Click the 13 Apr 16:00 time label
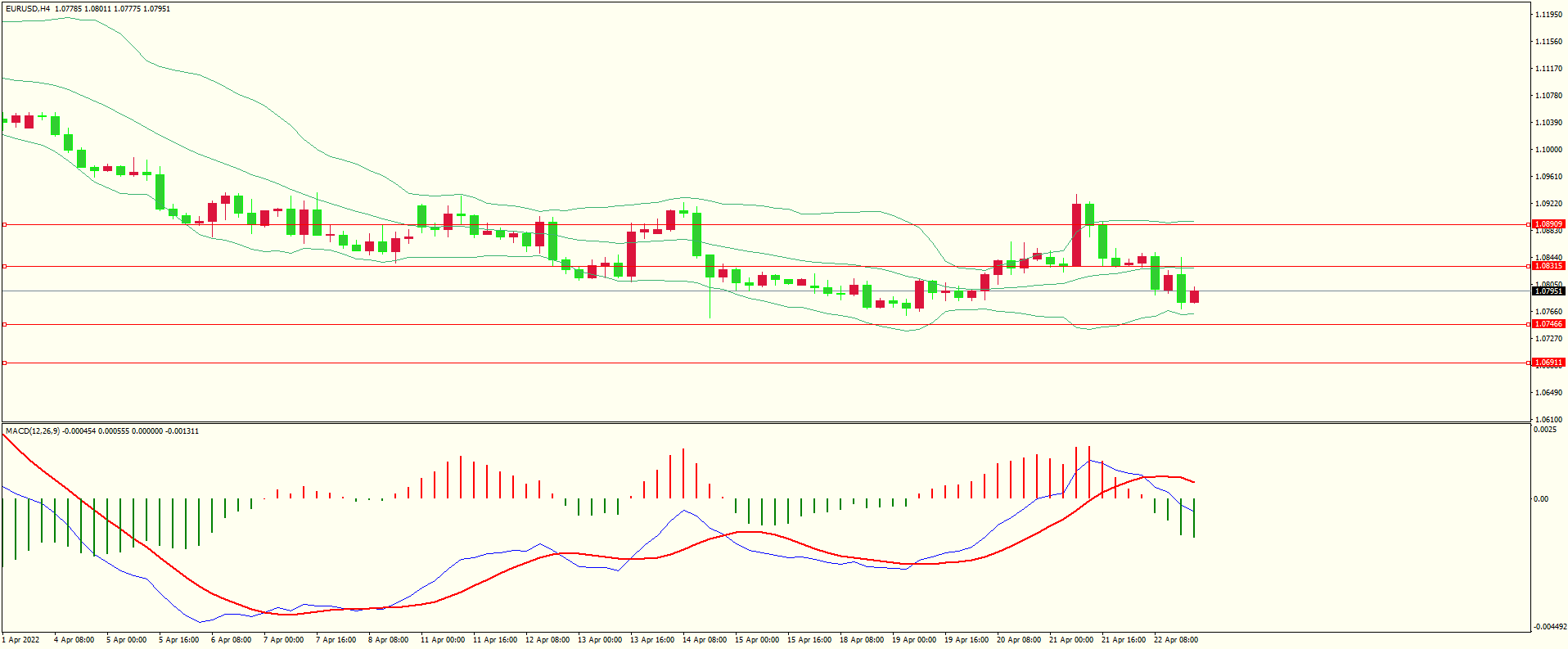Viewport: 1568px width, 649px height. [651, 640]
